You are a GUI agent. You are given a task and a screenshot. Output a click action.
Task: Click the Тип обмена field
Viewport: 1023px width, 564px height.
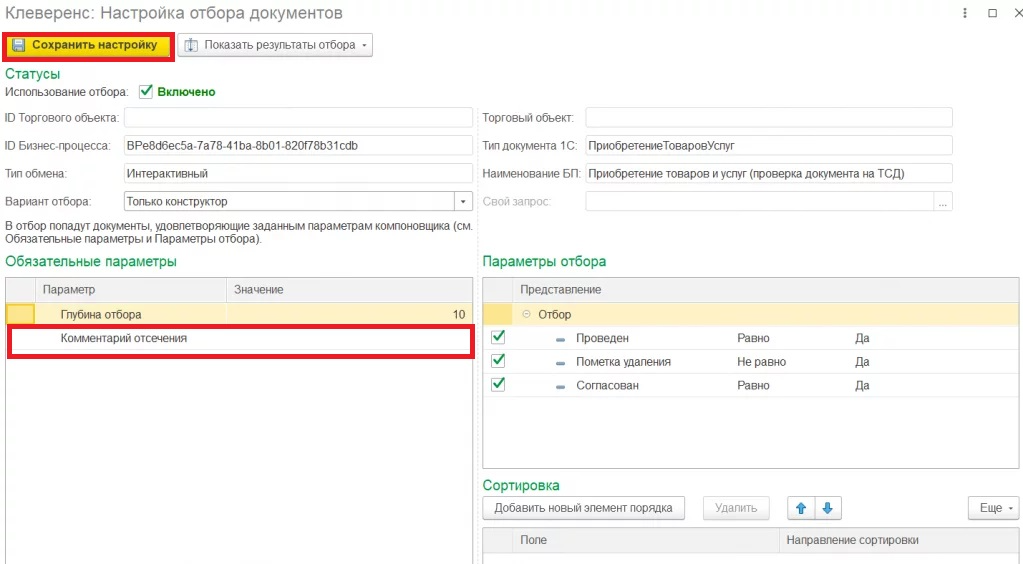click(297, 173)
